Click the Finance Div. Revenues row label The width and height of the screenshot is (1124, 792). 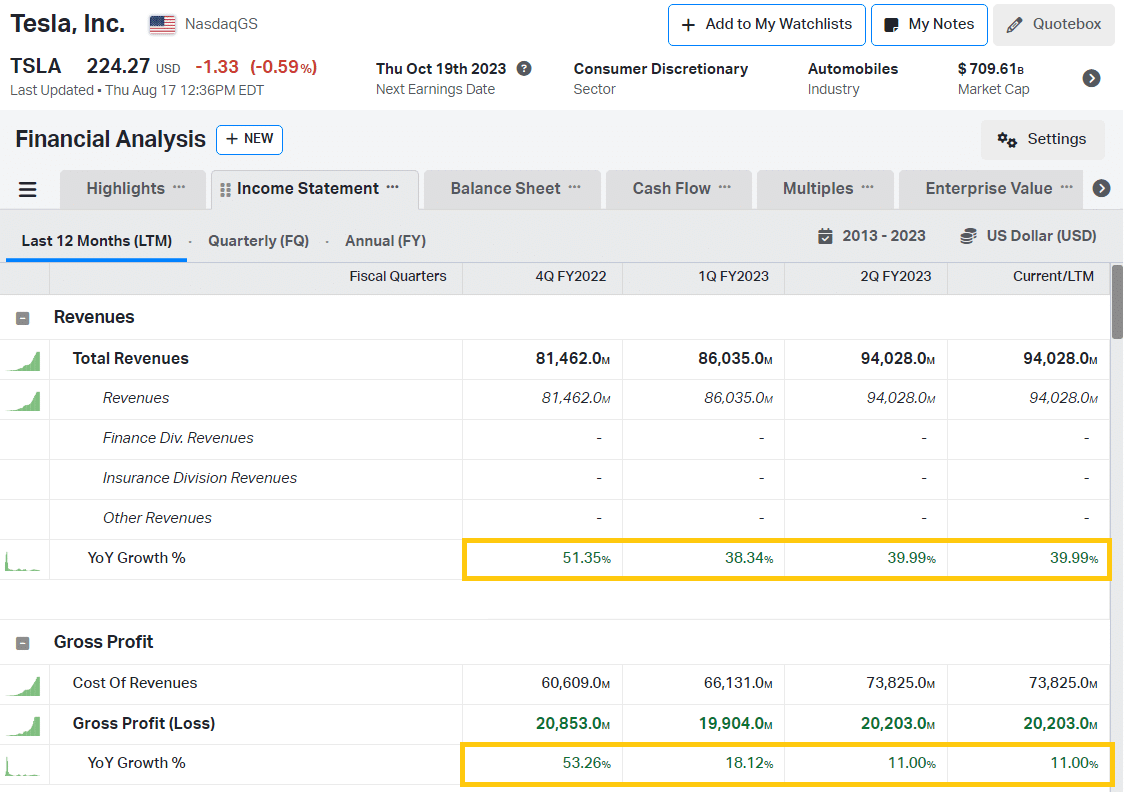pyautogui.click(x=178, y=438)
